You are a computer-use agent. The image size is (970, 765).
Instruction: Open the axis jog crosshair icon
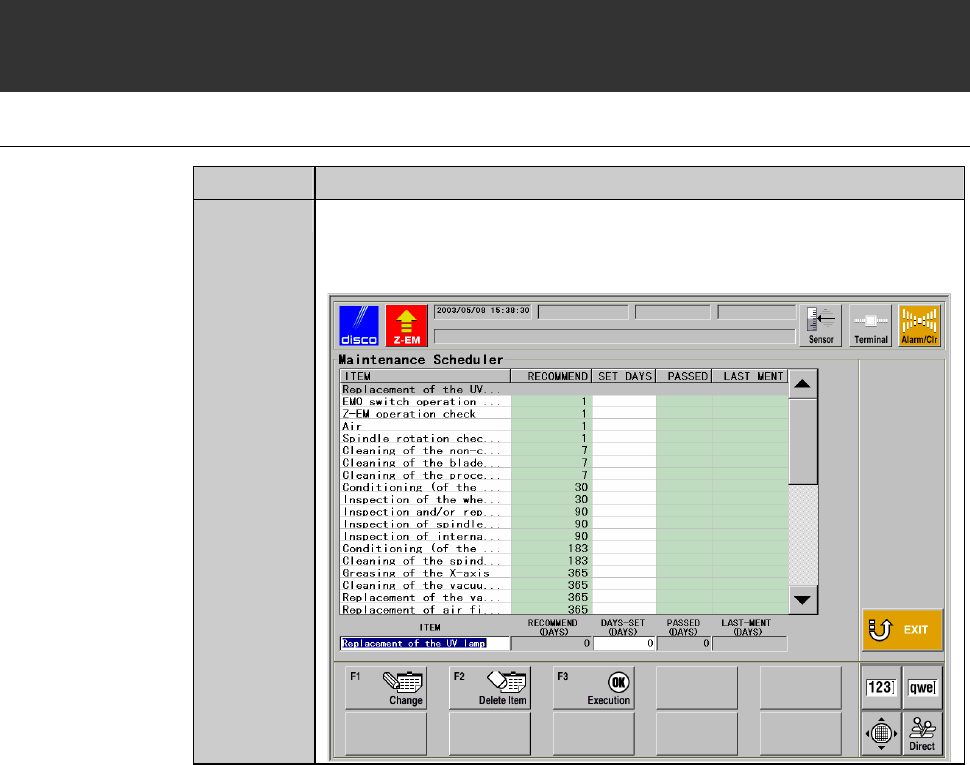(x=881, y=733)
